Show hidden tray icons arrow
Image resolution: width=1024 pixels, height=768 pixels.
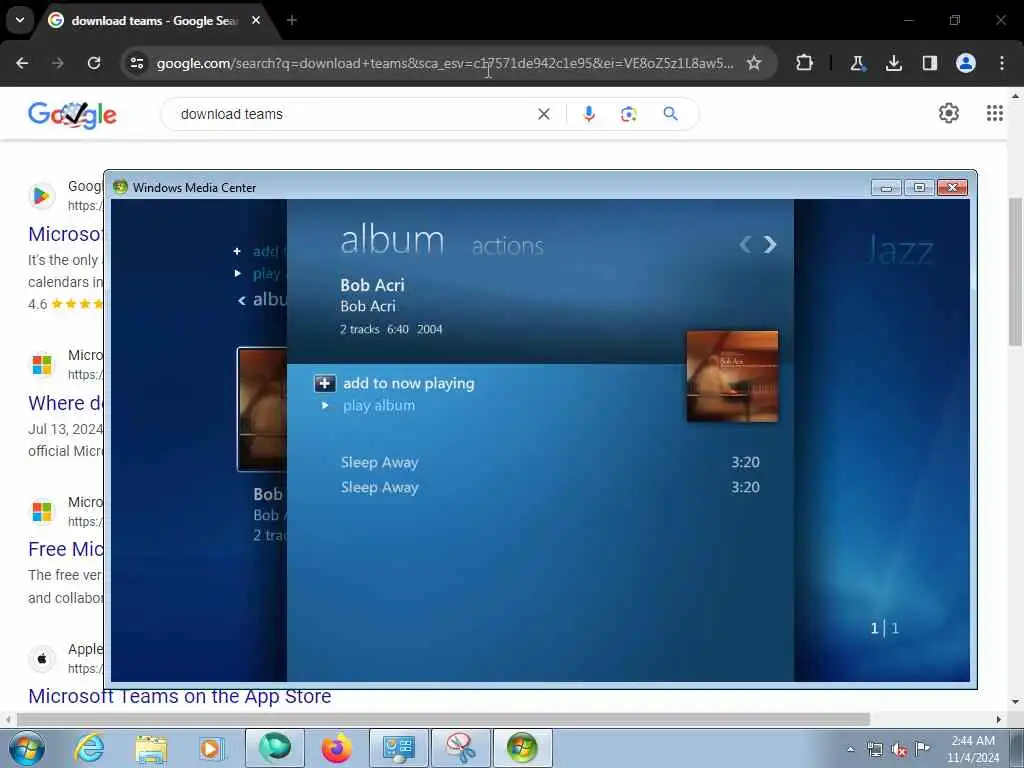850,749
